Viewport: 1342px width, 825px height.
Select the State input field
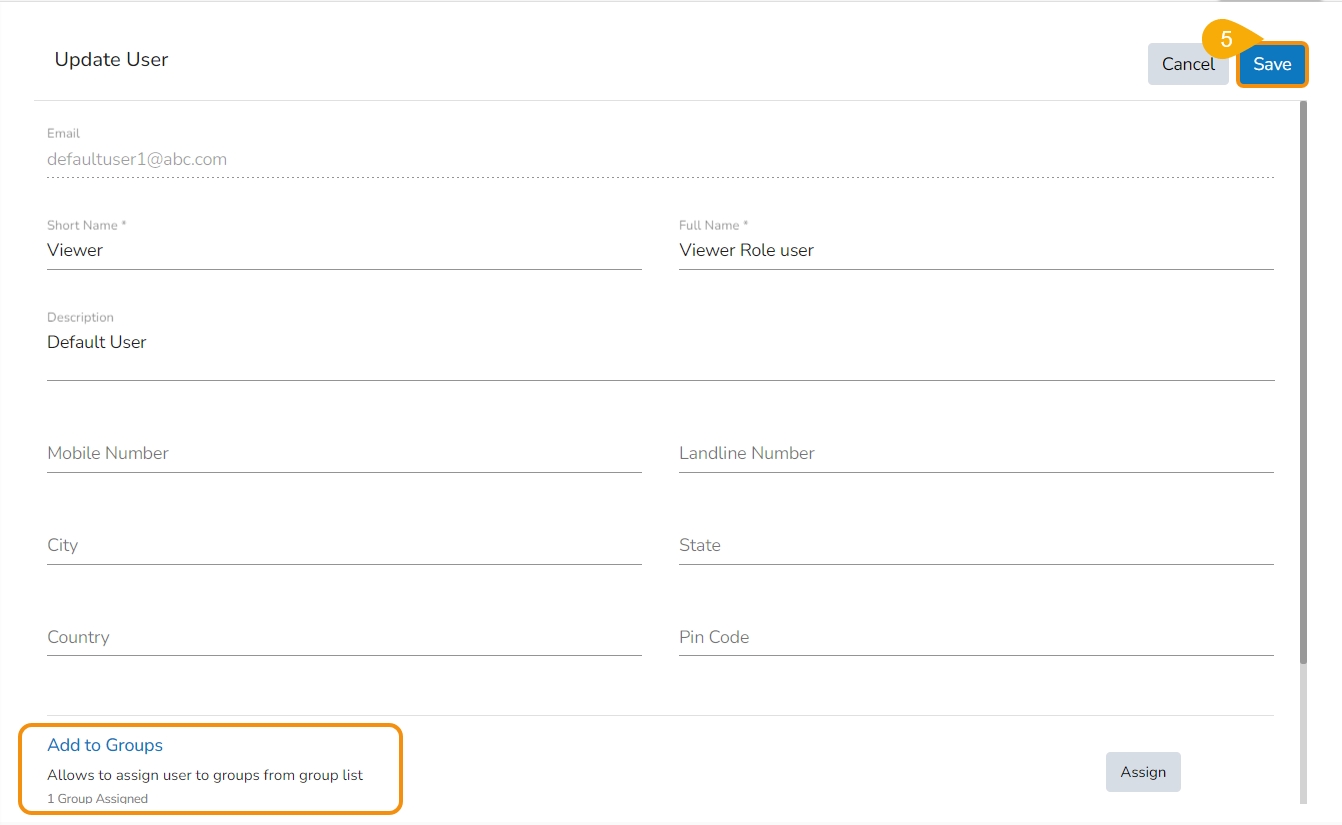(x=975, y=546)
